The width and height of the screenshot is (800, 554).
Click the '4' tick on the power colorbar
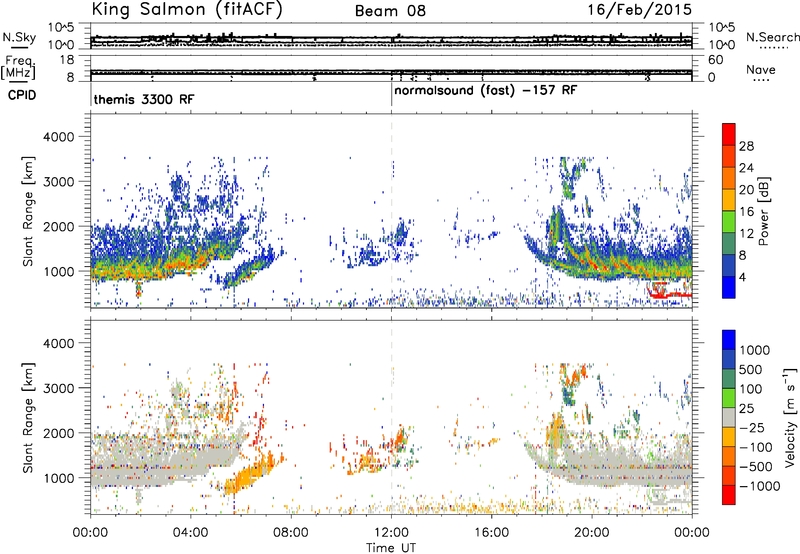743,277
